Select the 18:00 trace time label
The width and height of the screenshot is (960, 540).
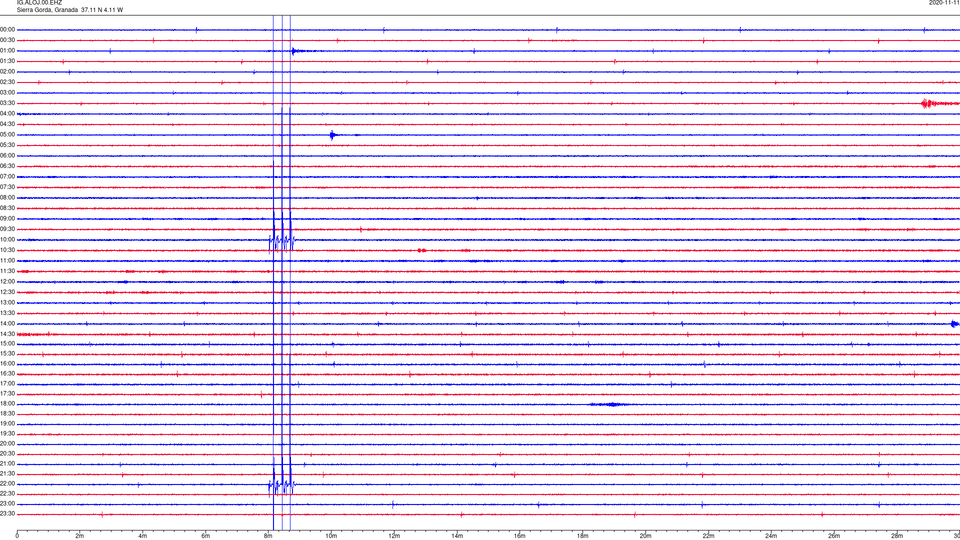[7, 403]
